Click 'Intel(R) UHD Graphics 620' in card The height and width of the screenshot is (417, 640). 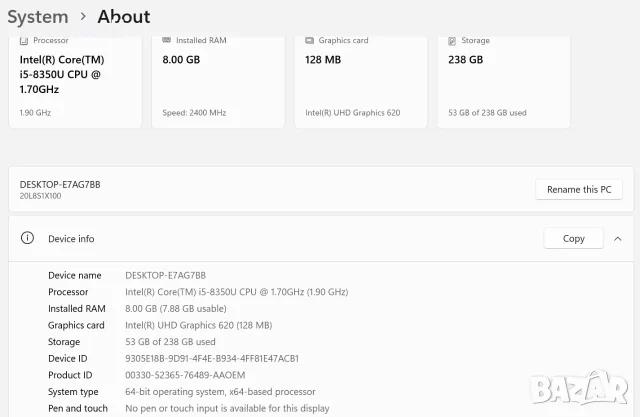tap(353, 113)
